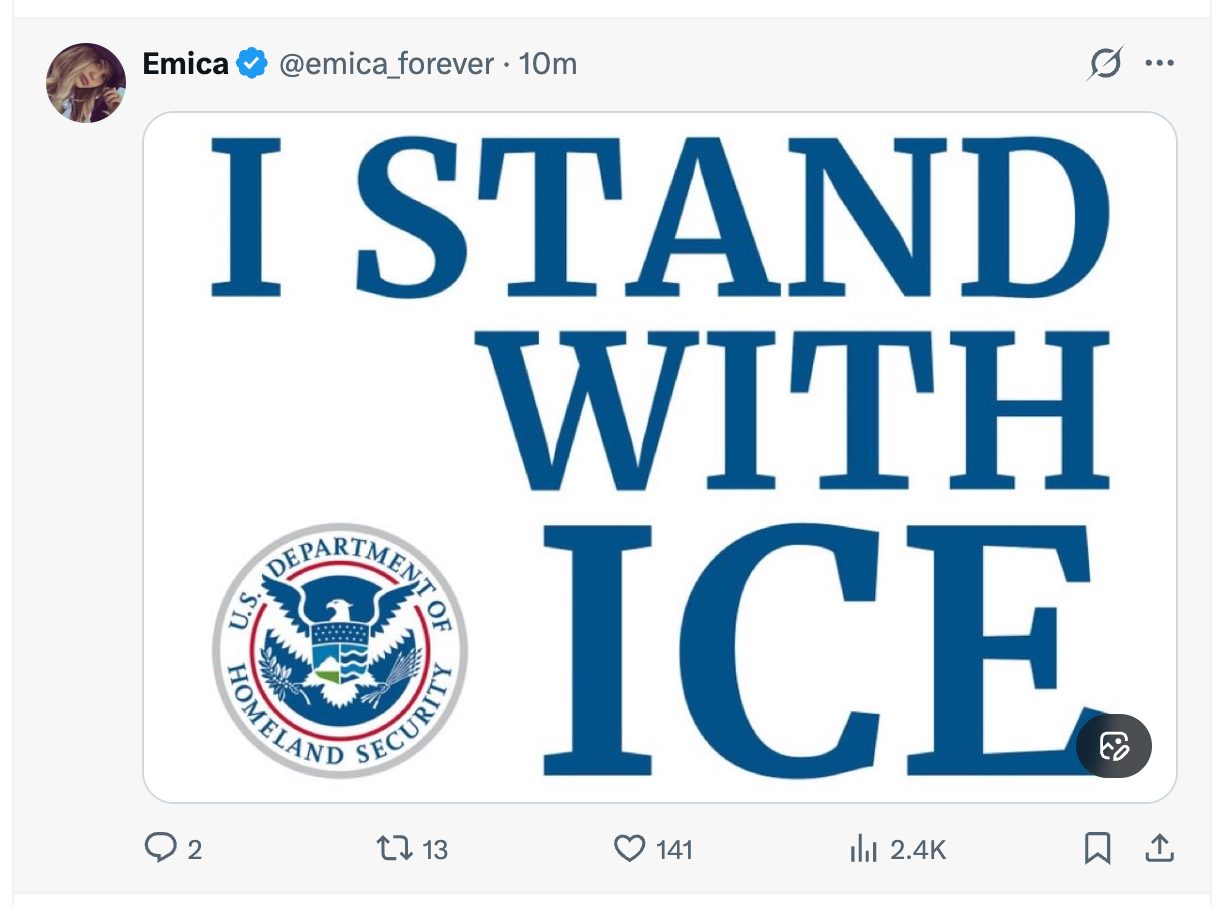The image size is (1224, 906).
Task: Open Emica's profile picture avatar
Action: click(86, 83)
